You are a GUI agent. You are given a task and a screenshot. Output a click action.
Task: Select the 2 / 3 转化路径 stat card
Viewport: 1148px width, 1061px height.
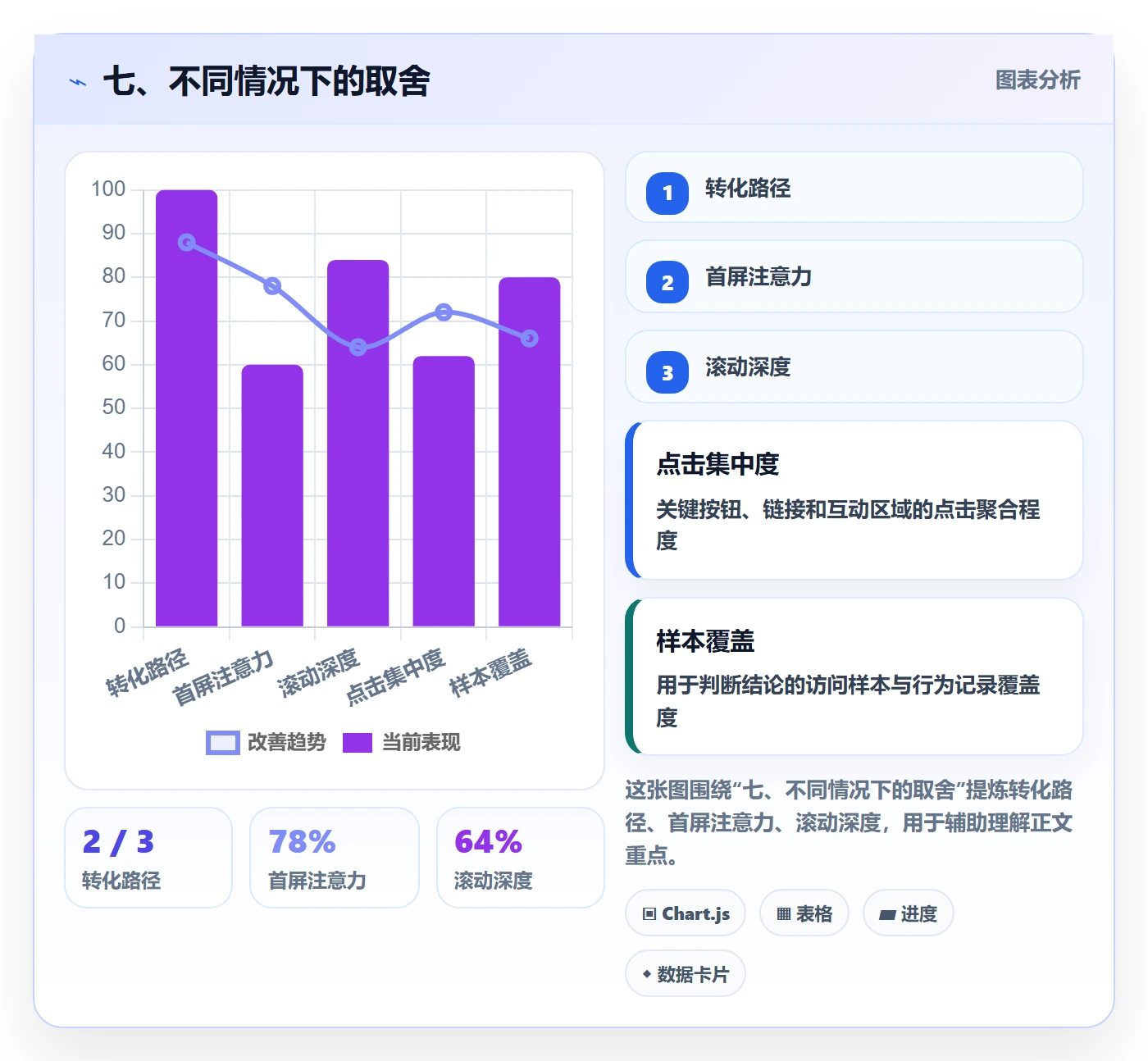[148, 858]
